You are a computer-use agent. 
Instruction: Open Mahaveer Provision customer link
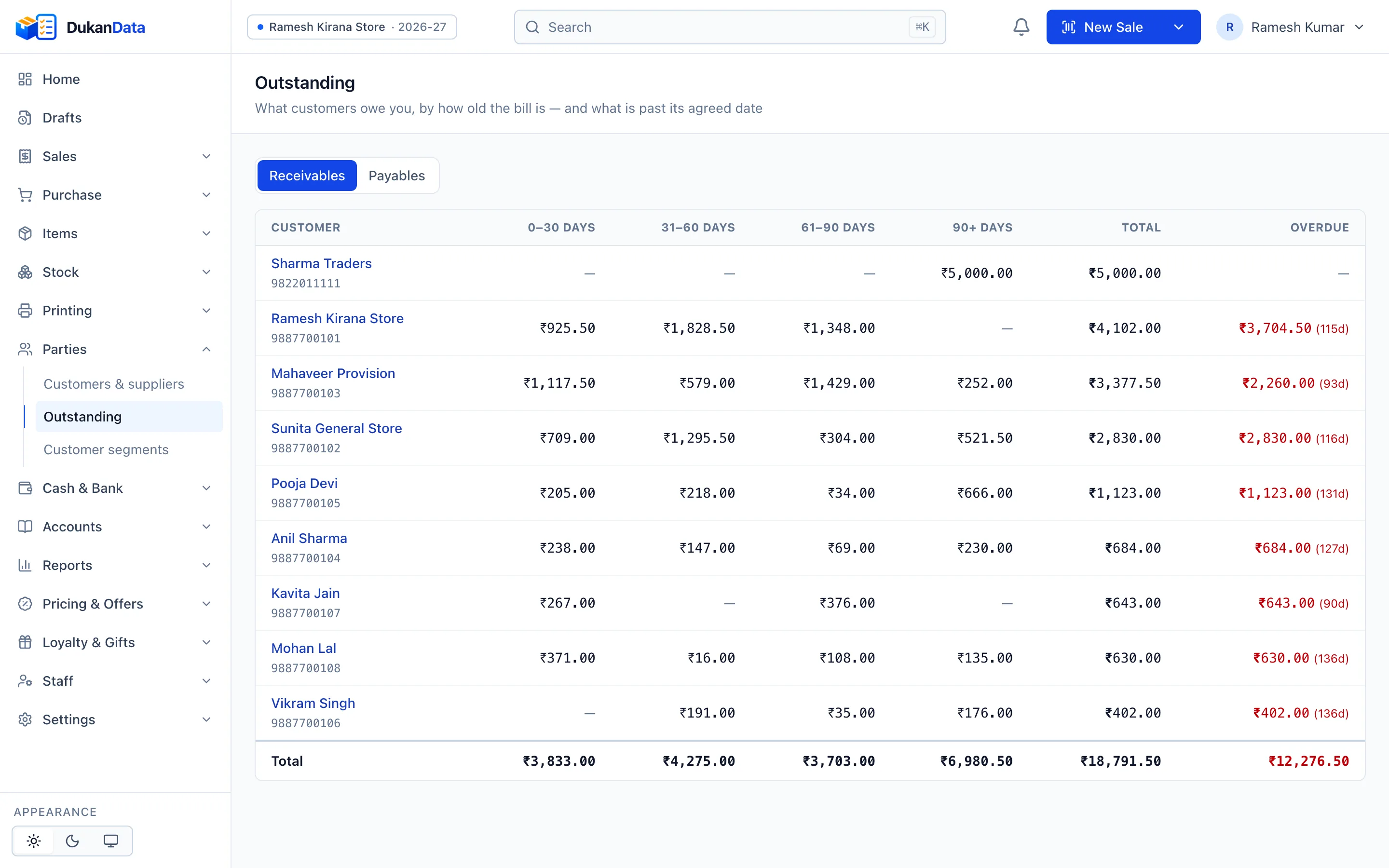pos(333,373)
